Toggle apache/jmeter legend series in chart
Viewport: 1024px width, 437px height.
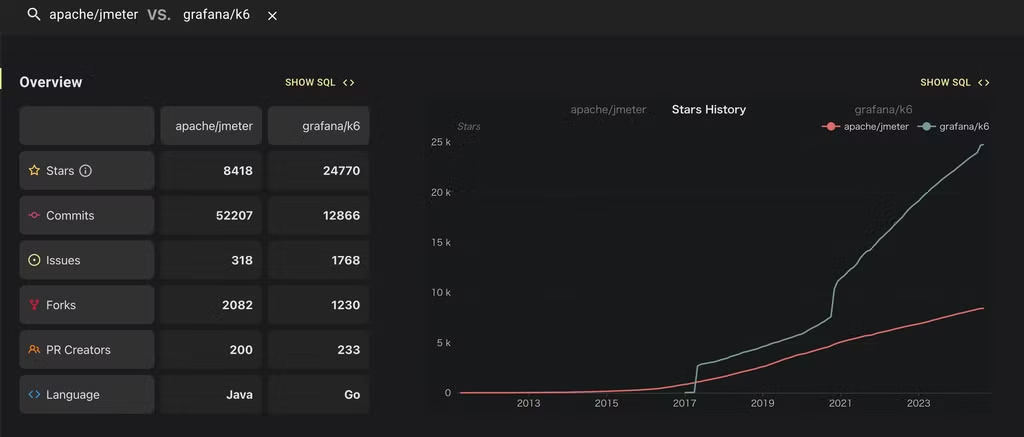click(x=865, y=127)
